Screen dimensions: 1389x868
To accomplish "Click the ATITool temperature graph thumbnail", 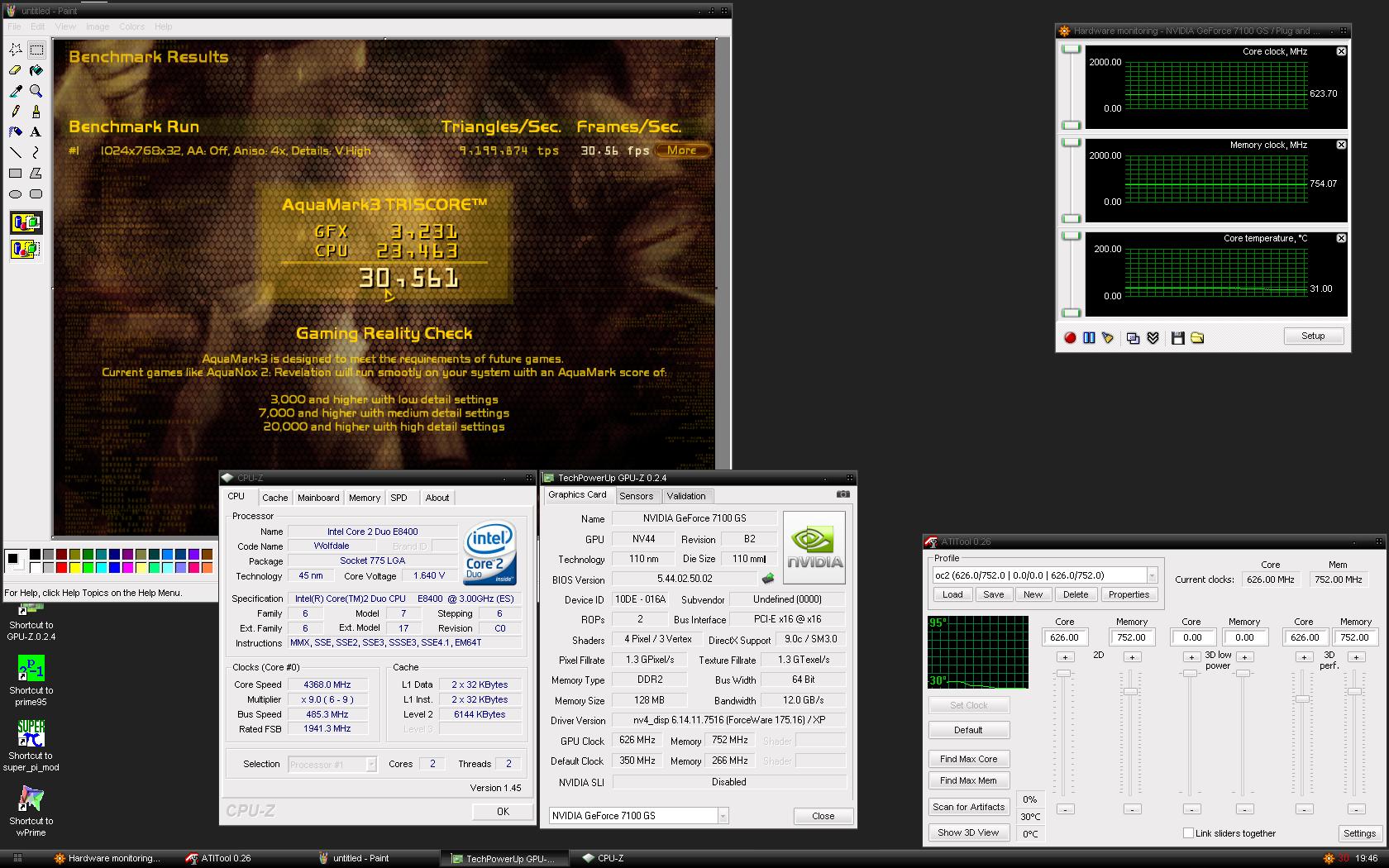I will pos(978,651).
